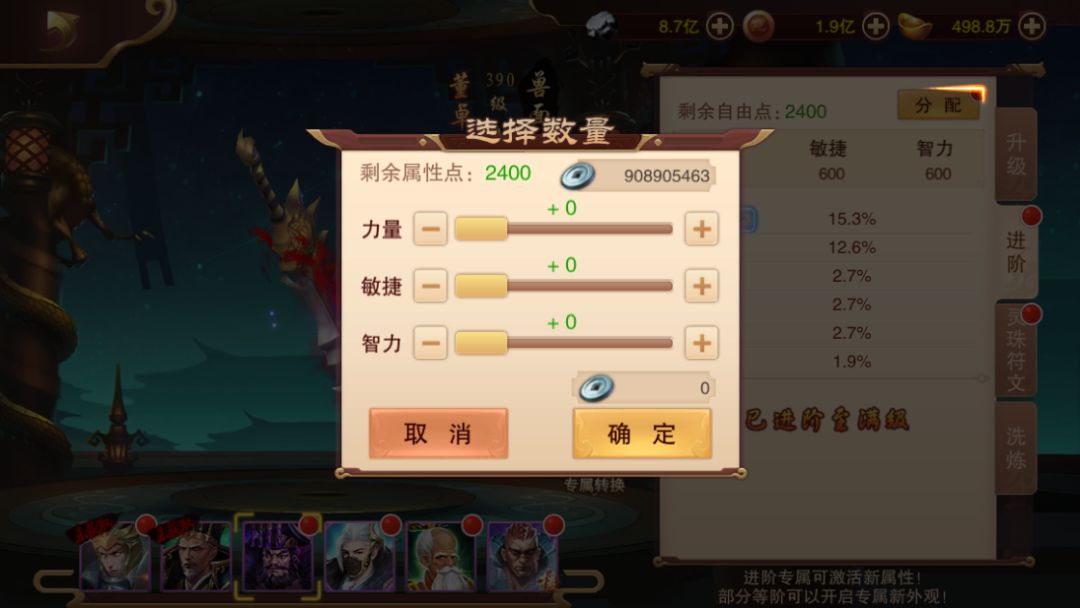The width and height of the screenshot is (1080, 608).
Task: Switch to the 进阶 tab
Action: click(x=1016, y=252)
